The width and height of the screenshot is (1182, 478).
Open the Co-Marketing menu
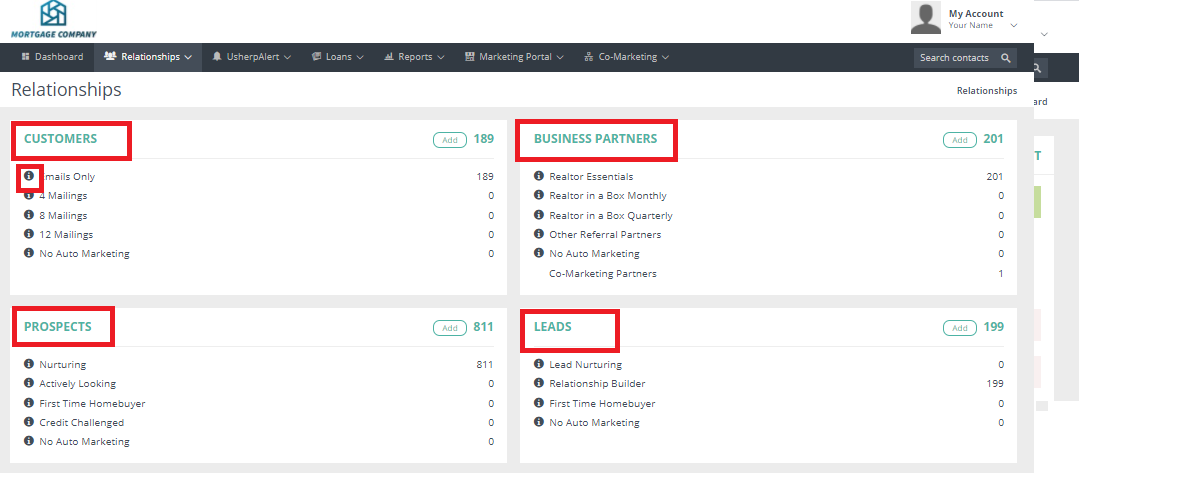tap(626, 57)
